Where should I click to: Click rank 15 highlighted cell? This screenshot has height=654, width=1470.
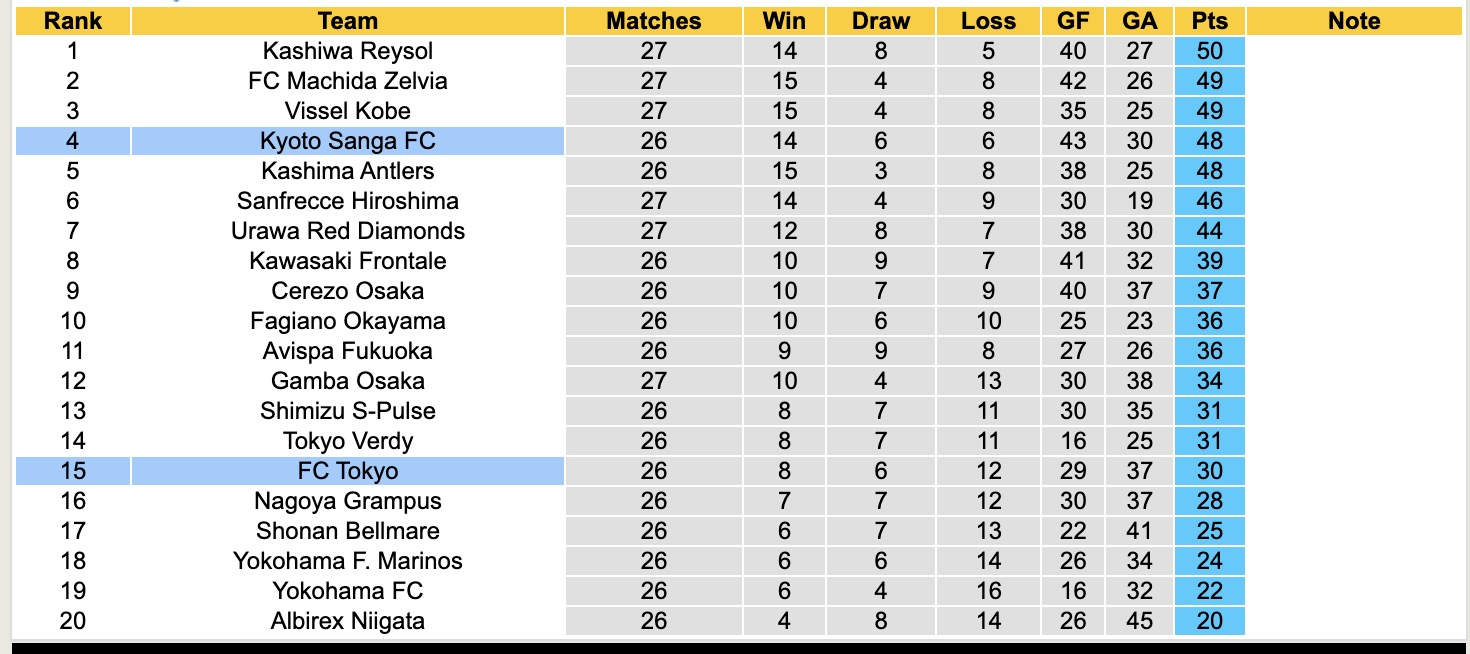tap(72, 471)
